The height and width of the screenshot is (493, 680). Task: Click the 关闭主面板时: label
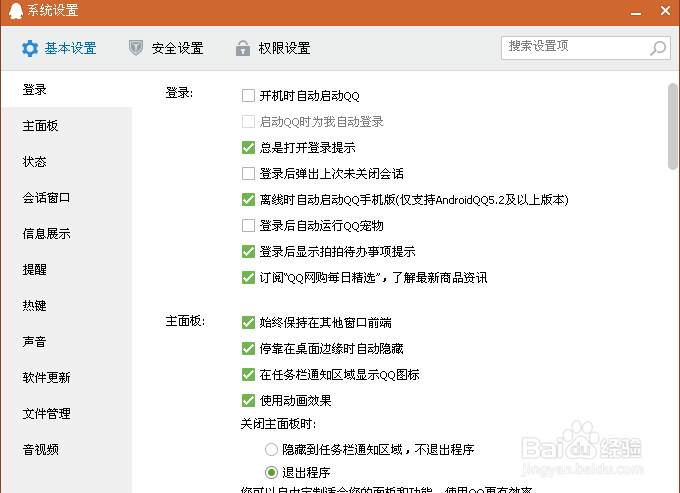[x=278, y=424]
